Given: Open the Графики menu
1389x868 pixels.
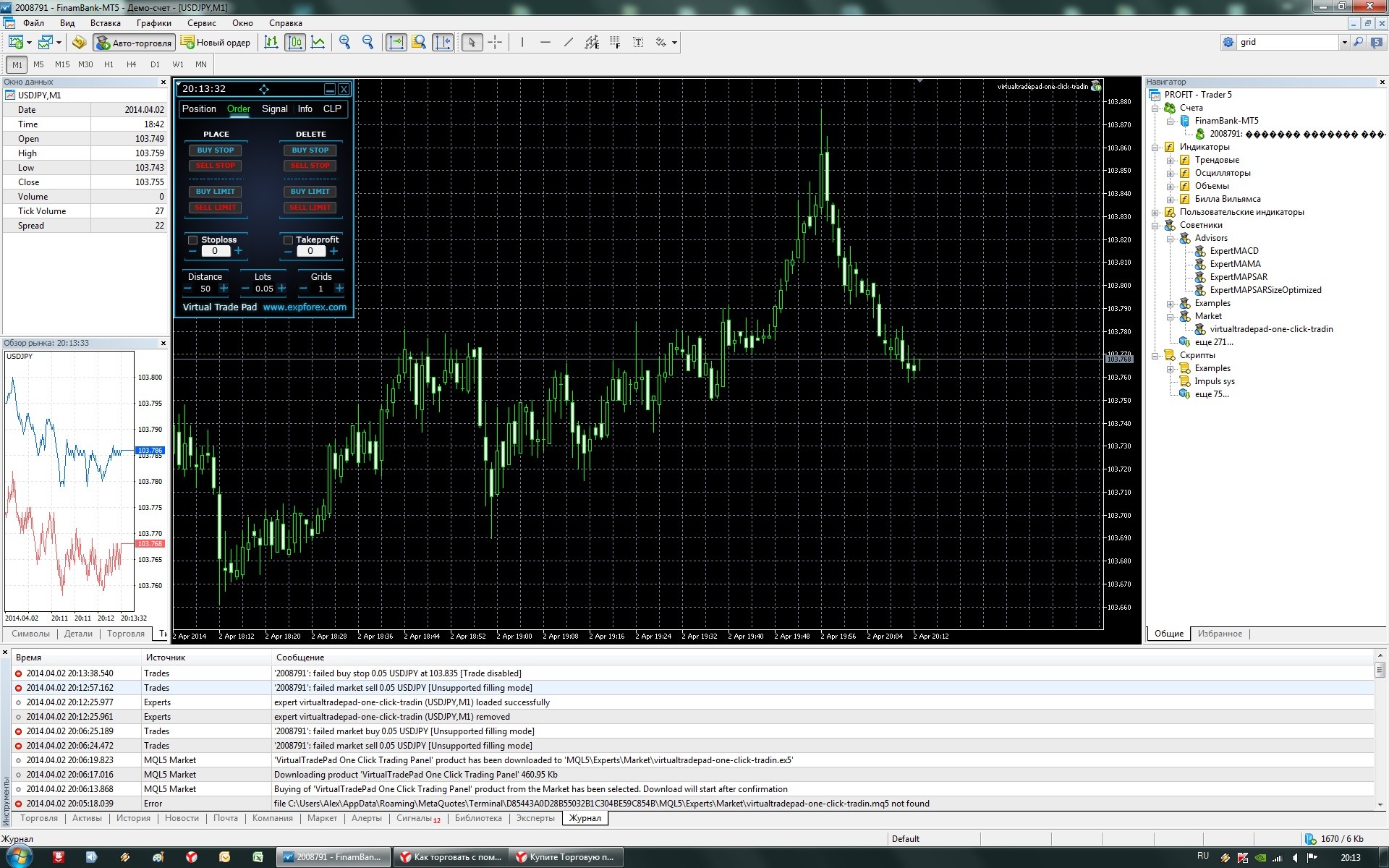Looking at the screenshot, I should pyautogui.click(x=153, y=23).
